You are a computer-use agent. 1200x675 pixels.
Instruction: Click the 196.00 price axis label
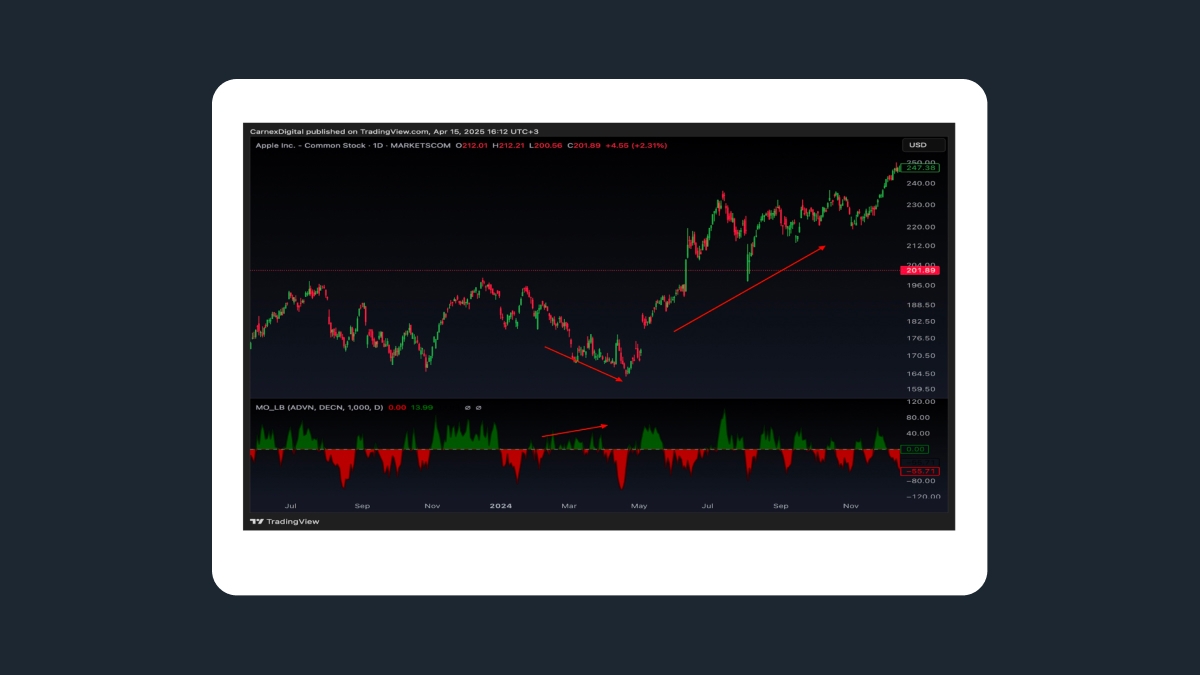tap(921, 285)
